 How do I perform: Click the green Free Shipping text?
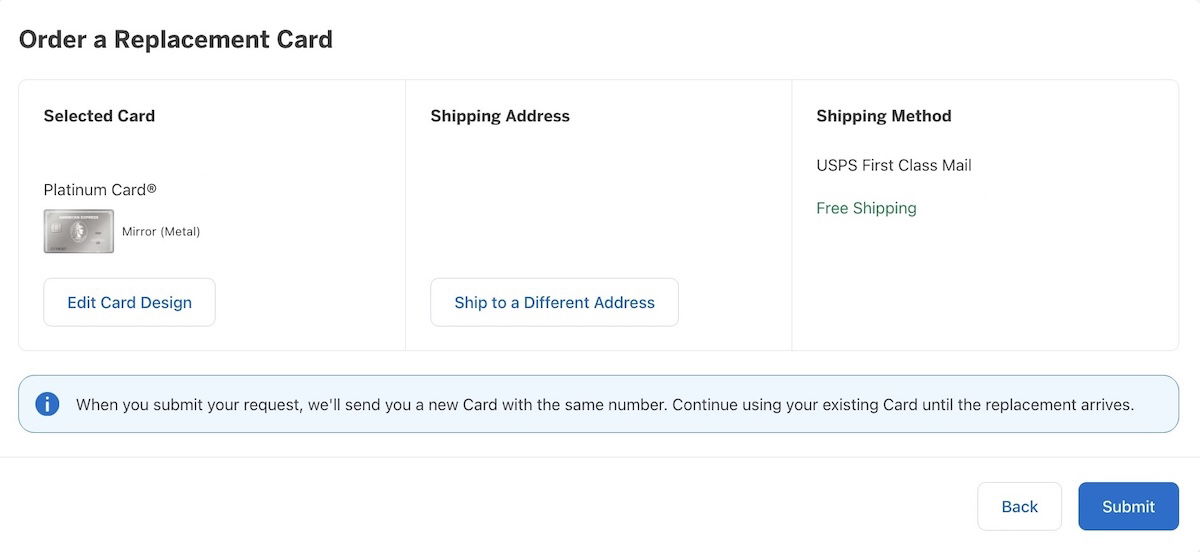[866, 208]
